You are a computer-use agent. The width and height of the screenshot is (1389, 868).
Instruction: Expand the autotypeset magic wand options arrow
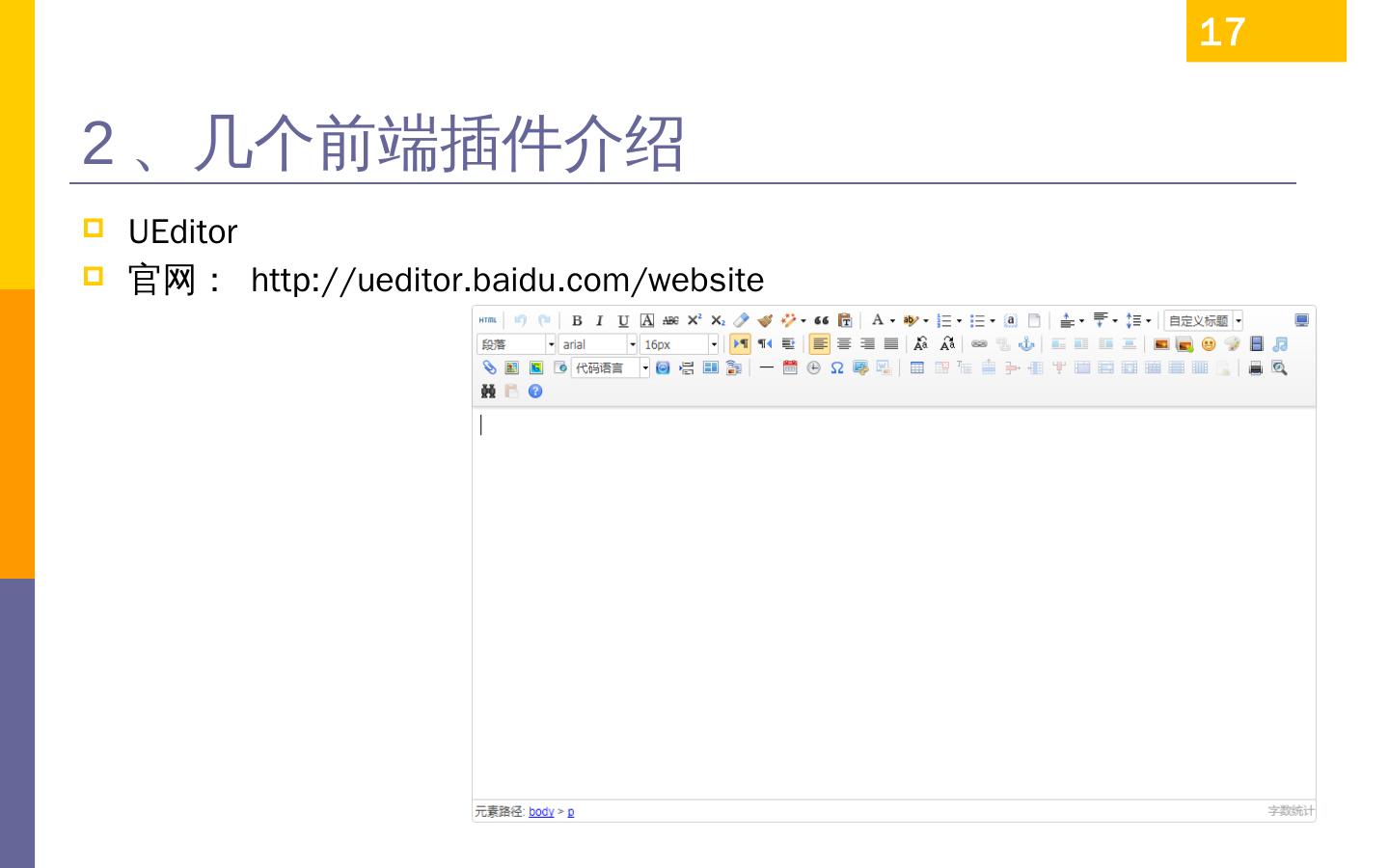803,321
